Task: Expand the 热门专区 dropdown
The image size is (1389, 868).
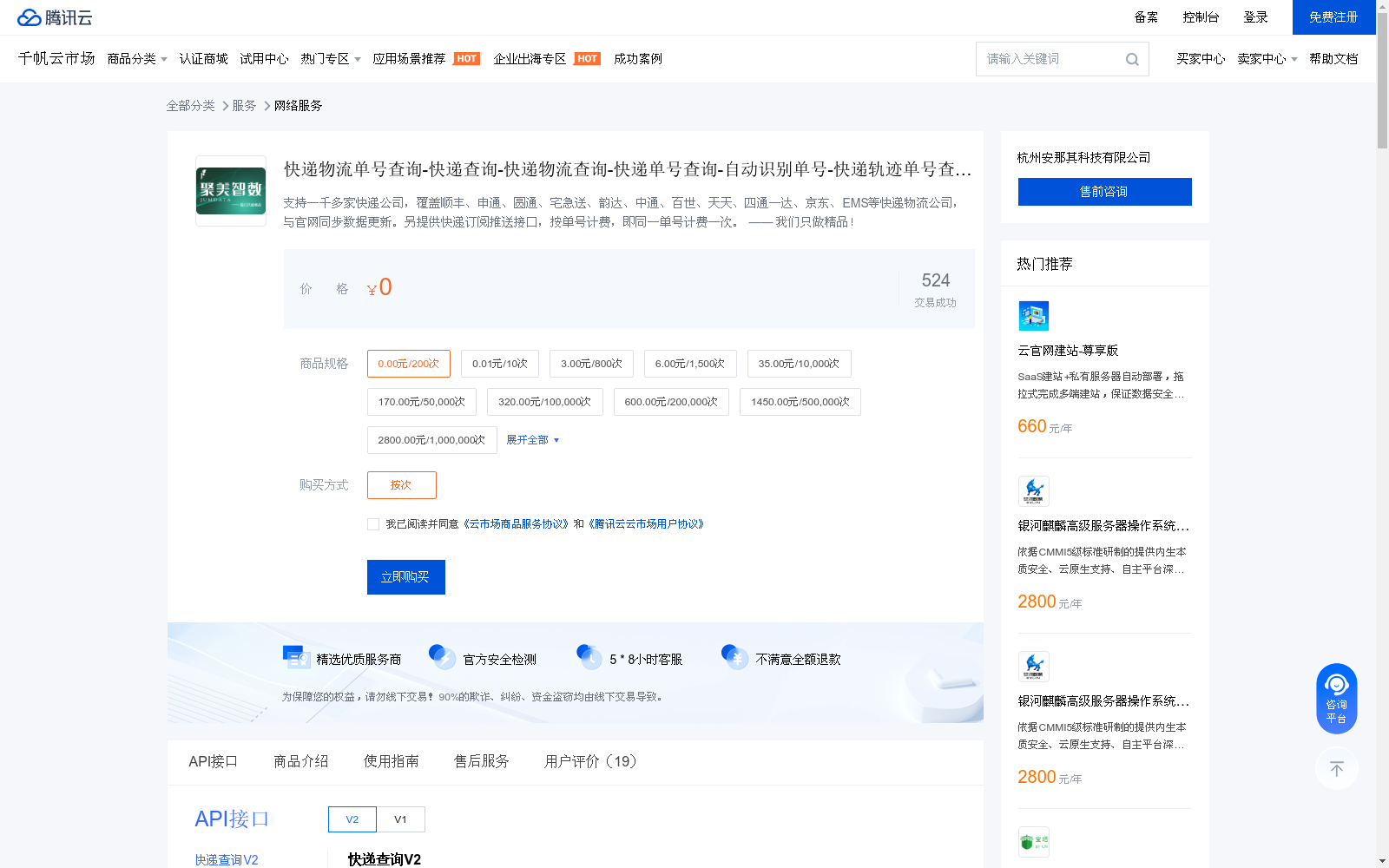Action: click(331, 59)
